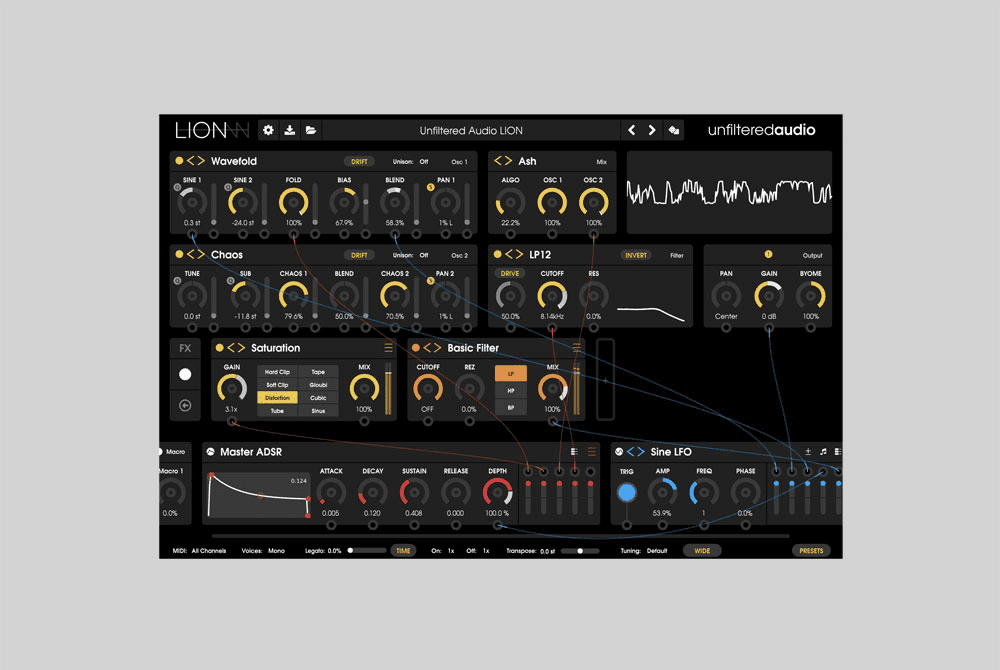1000x670 pixels.
Task: Go to the previous preset arrow
Action: [x=631, y=130]
